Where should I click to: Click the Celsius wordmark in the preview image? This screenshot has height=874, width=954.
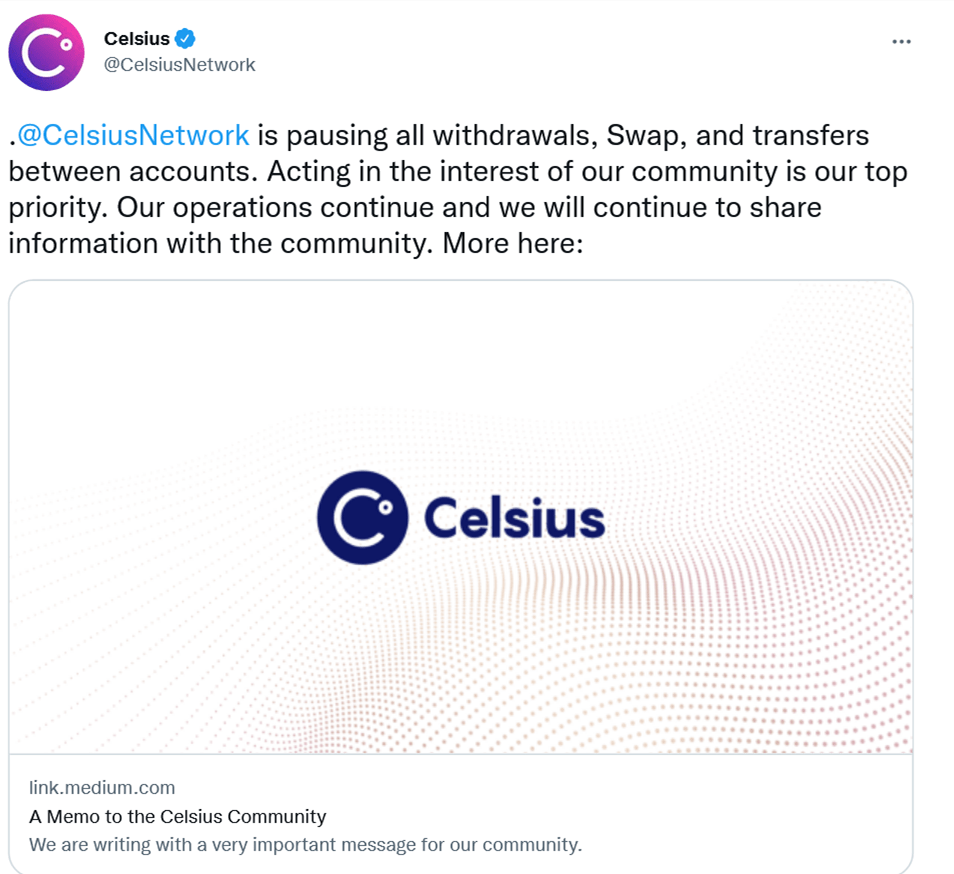(x=514, y=519)
